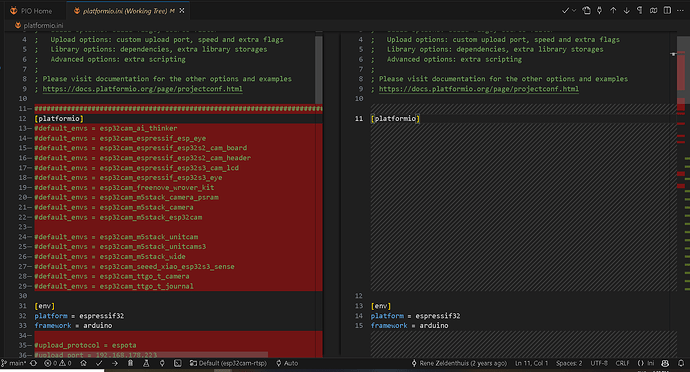Change indentation via Spaces: 2
Viewport: 690px width, 372px height.
point(569,363)
